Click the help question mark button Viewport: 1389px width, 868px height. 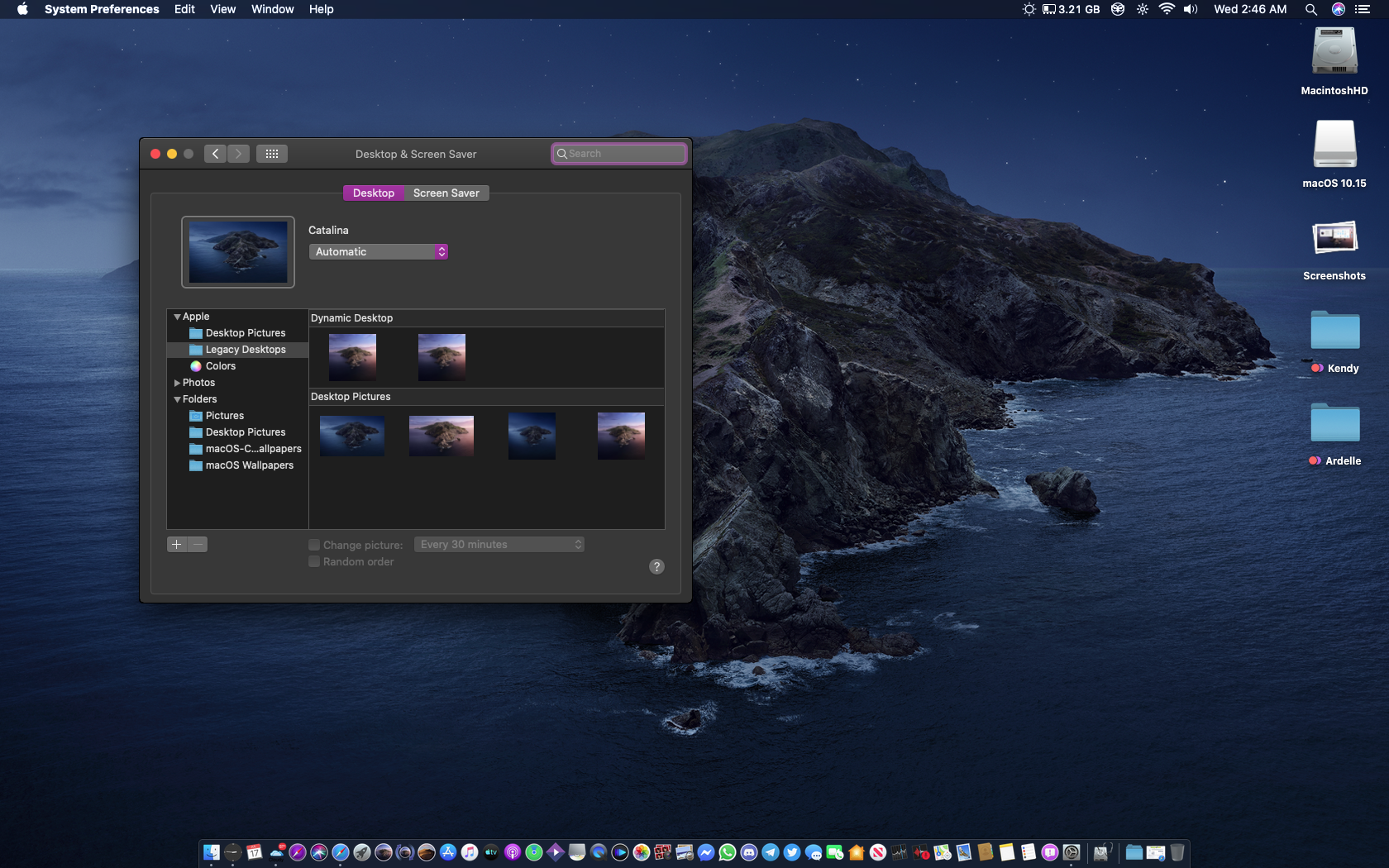(x=656, y=566)
